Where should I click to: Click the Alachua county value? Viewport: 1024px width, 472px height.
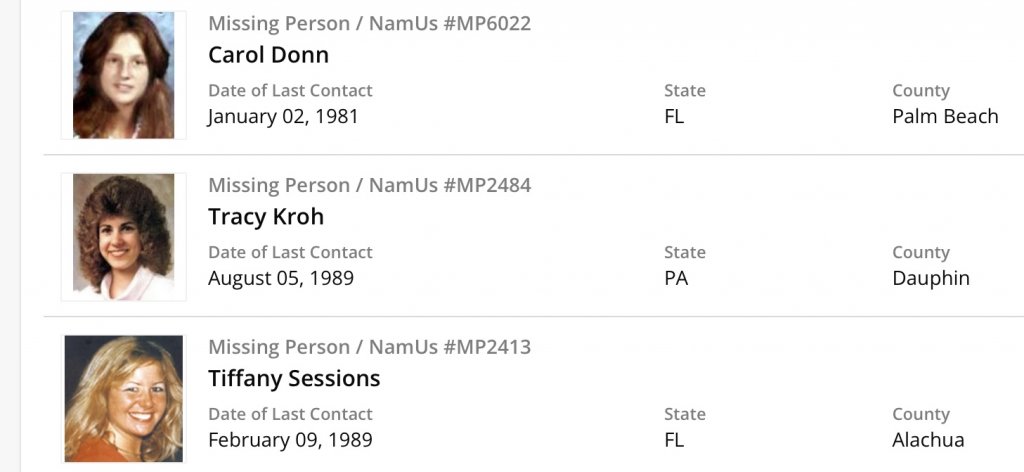click(x=928, y=440)
